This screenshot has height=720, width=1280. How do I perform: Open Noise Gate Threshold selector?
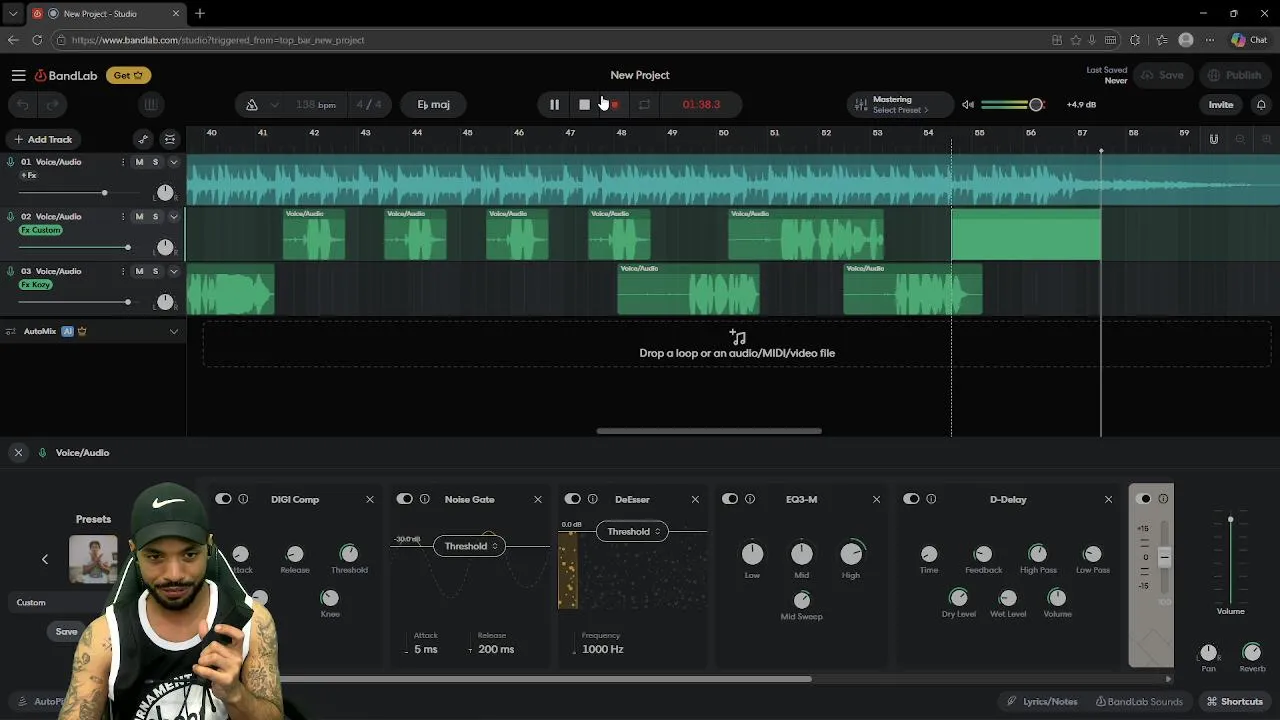click(x=470, y=546)
